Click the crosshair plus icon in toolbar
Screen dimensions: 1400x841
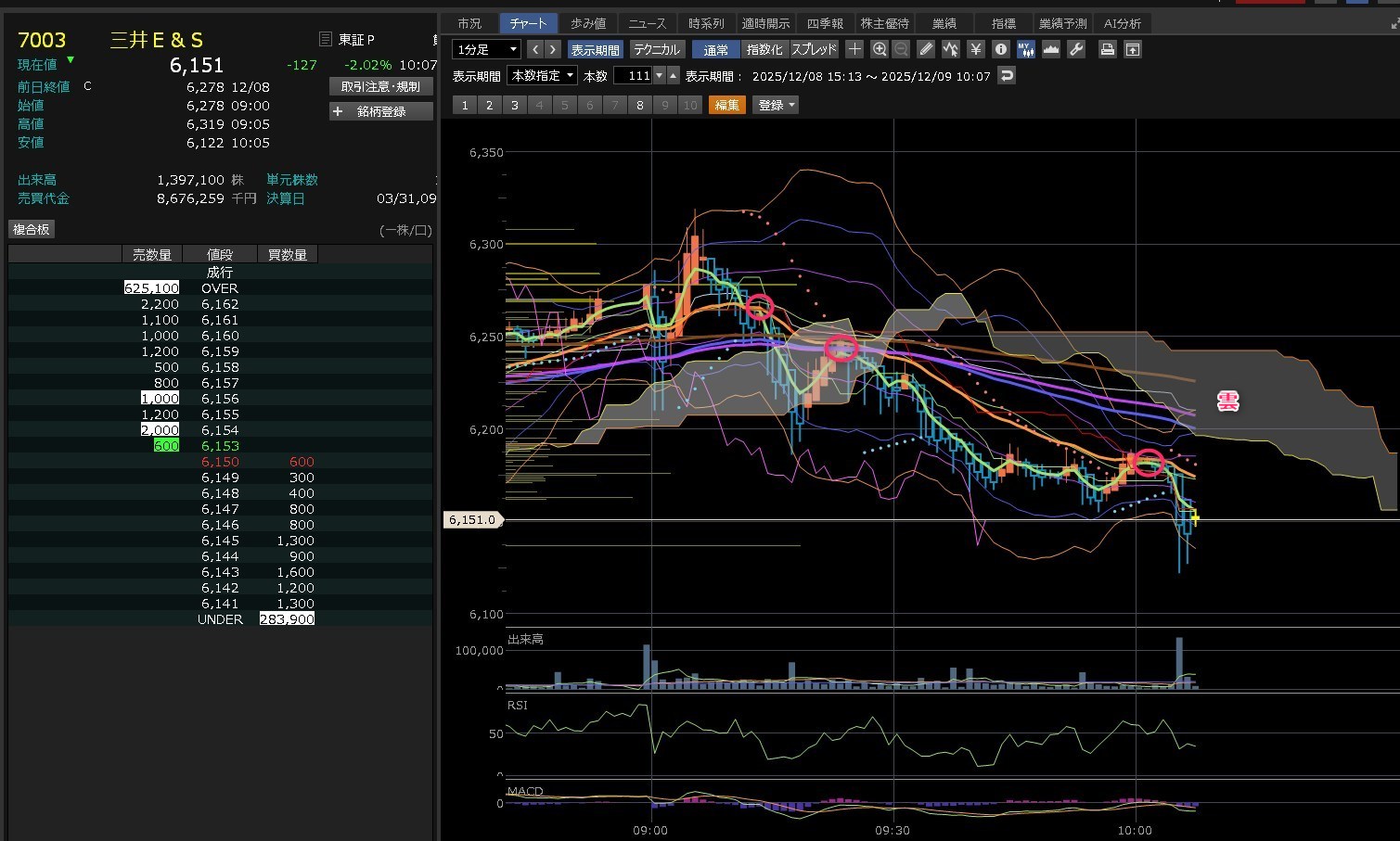point(854,49)
